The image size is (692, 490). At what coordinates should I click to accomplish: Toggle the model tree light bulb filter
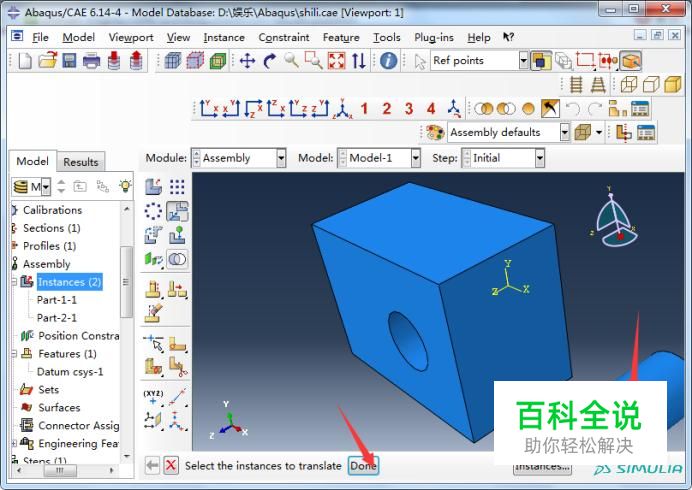coord(126,186)
